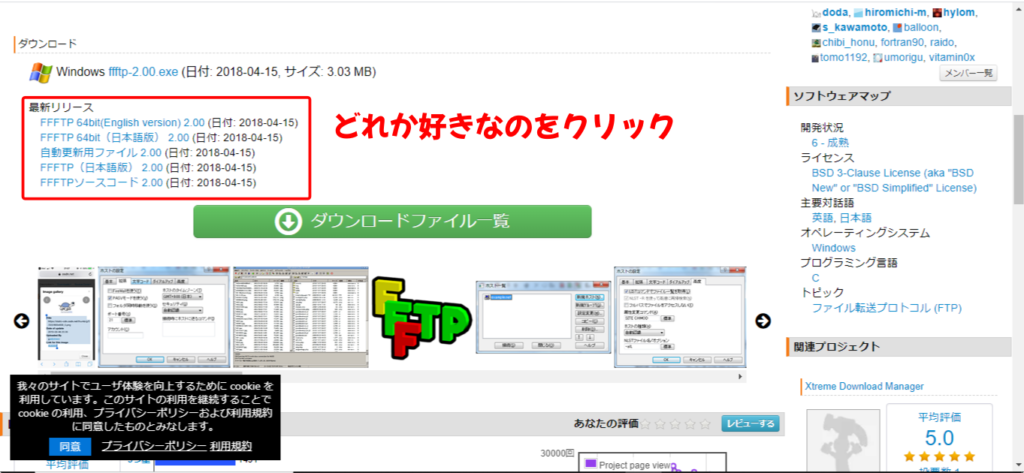
Task: Open member chibi_honu profile
Action: [x=848, y=42]
